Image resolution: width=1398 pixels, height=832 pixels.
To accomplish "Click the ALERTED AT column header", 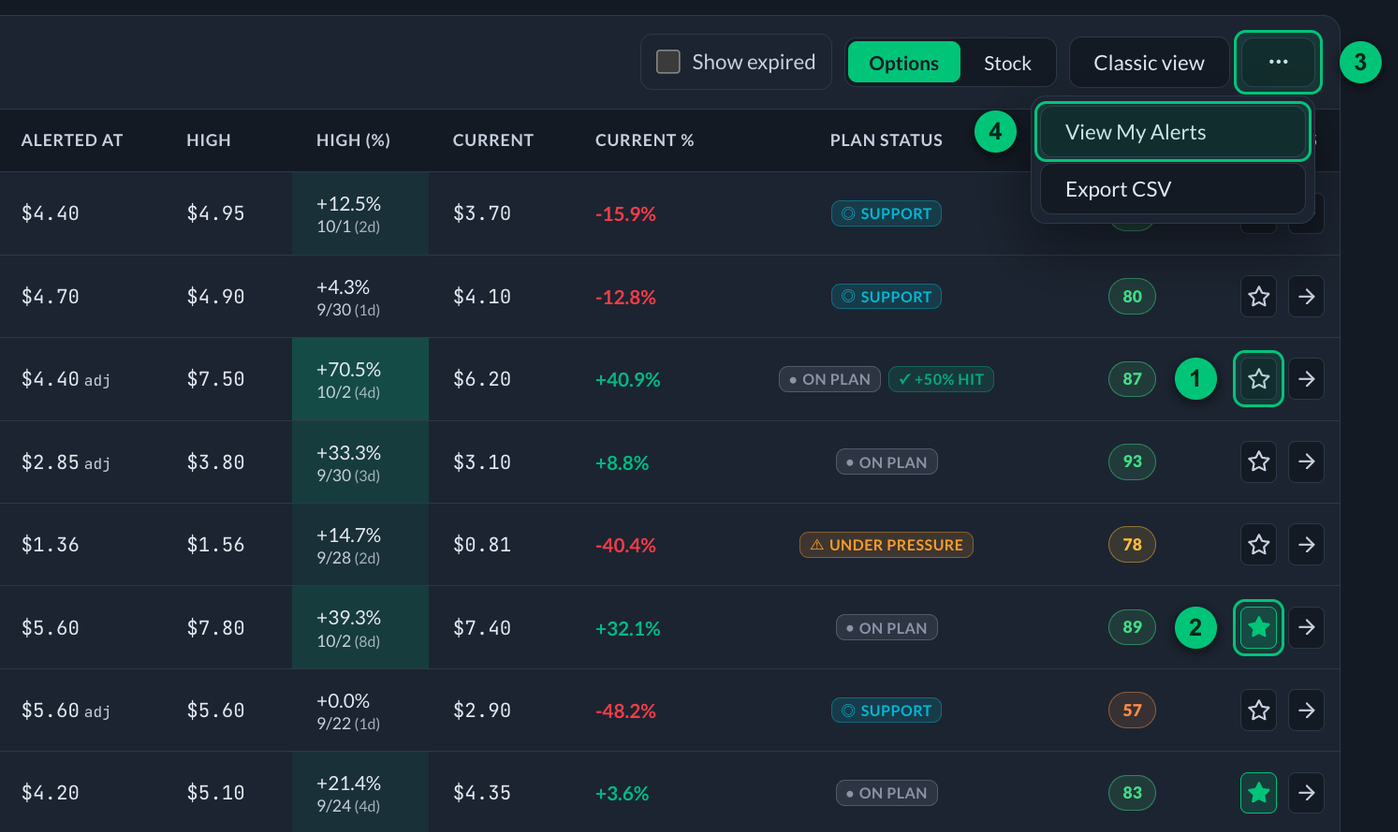I will coord(72,140).
